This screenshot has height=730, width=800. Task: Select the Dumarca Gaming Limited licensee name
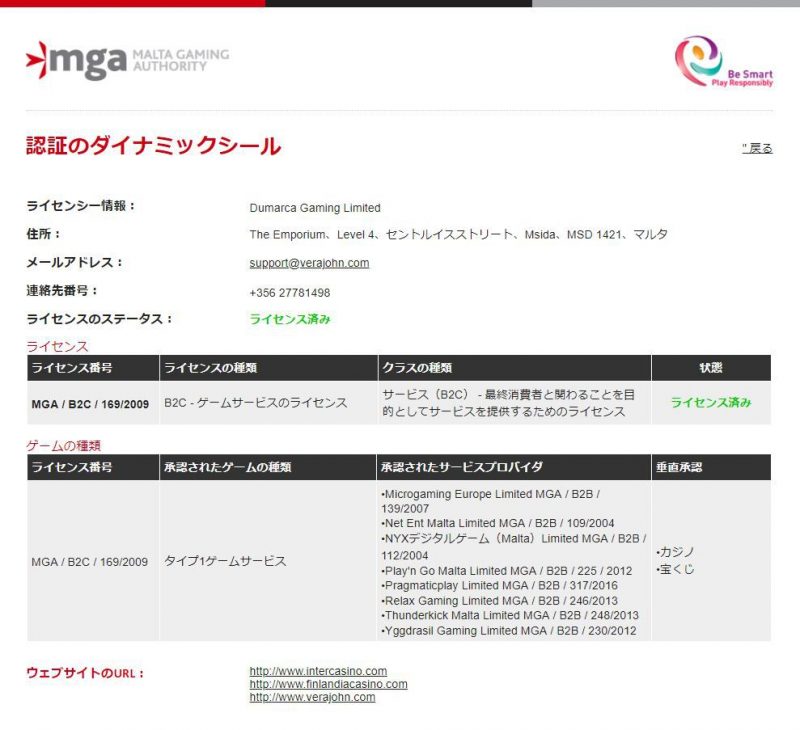click(315, 208)
